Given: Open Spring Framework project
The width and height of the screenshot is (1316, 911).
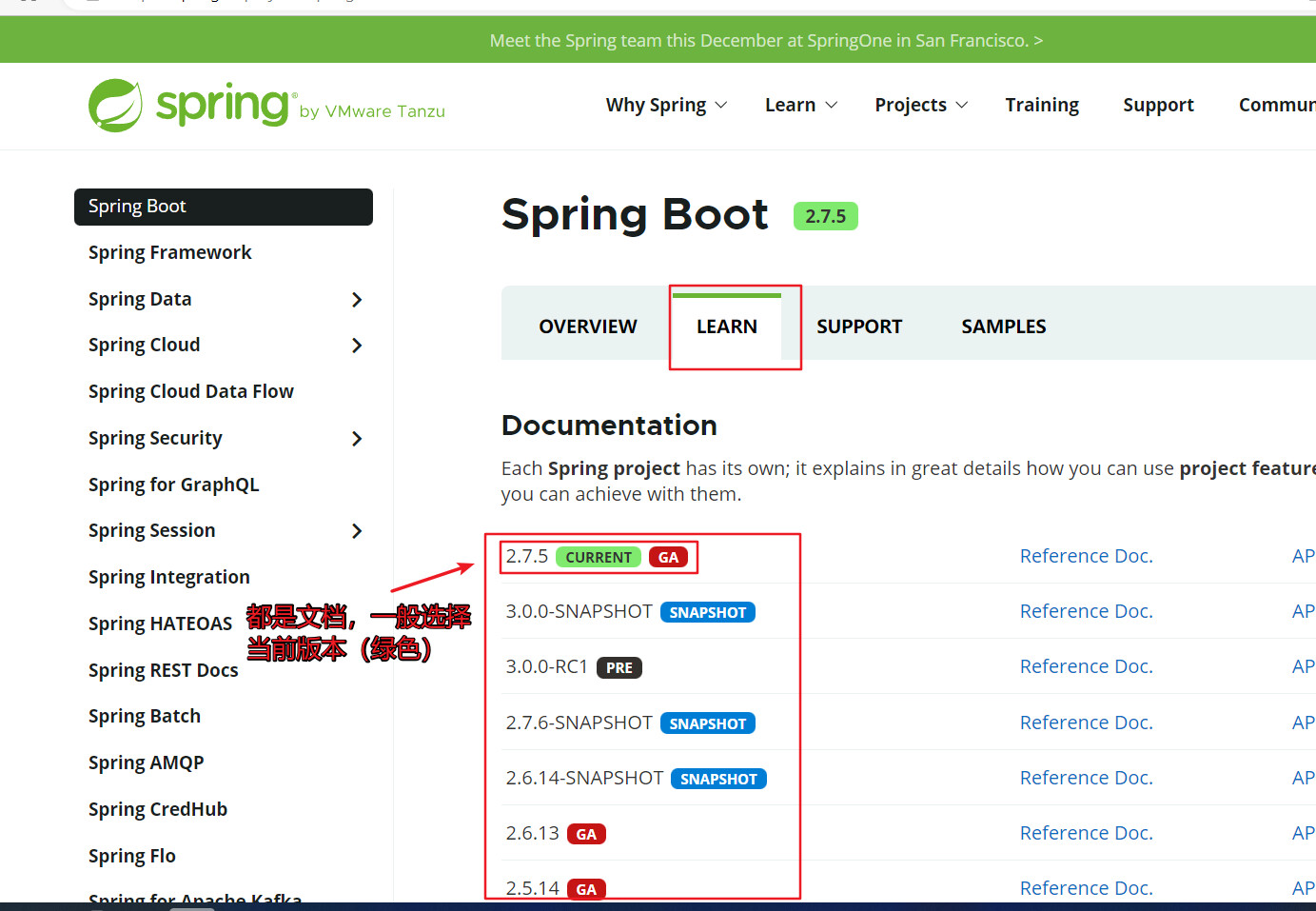Looking at the screenshot, I should tap(170, 252).
